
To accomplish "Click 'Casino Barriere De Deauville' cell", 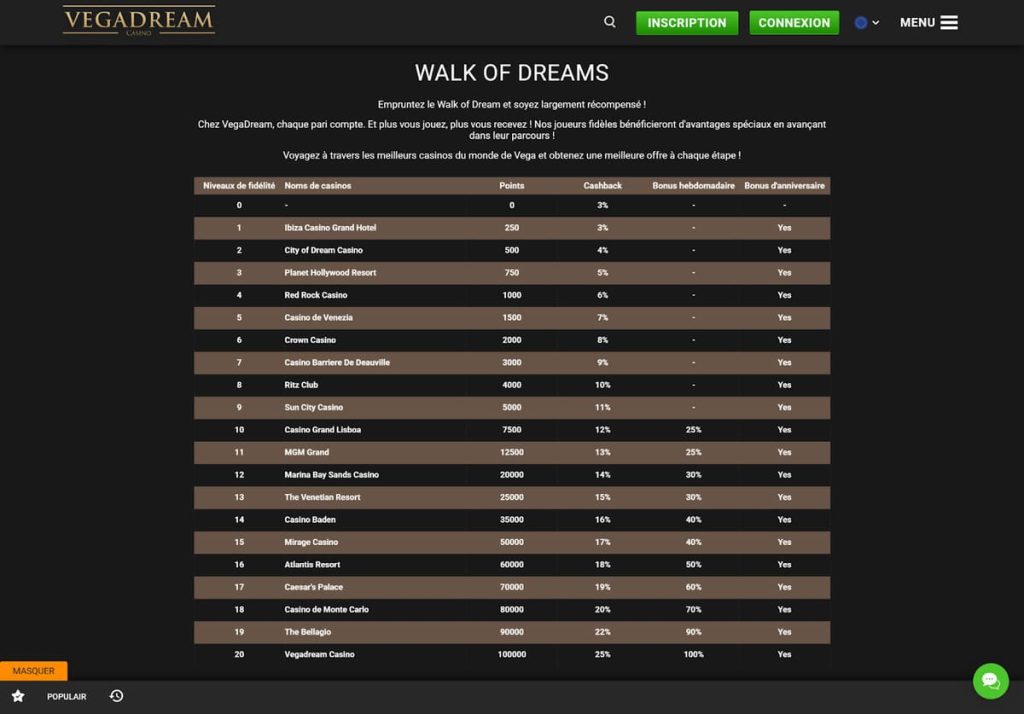I will pyautogui.click(x=337, y=363).
